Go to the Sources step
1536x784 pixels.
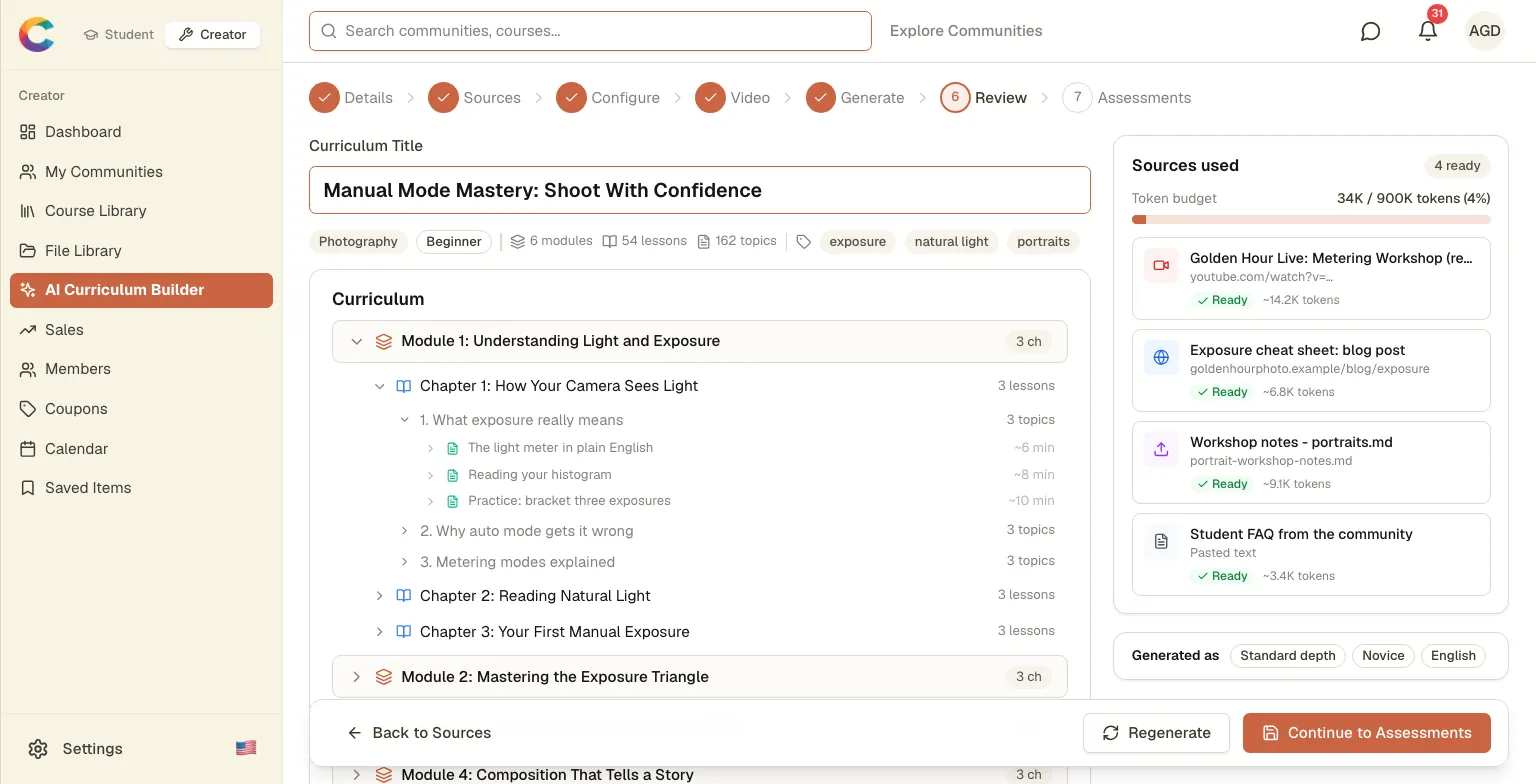coord(474,97)
